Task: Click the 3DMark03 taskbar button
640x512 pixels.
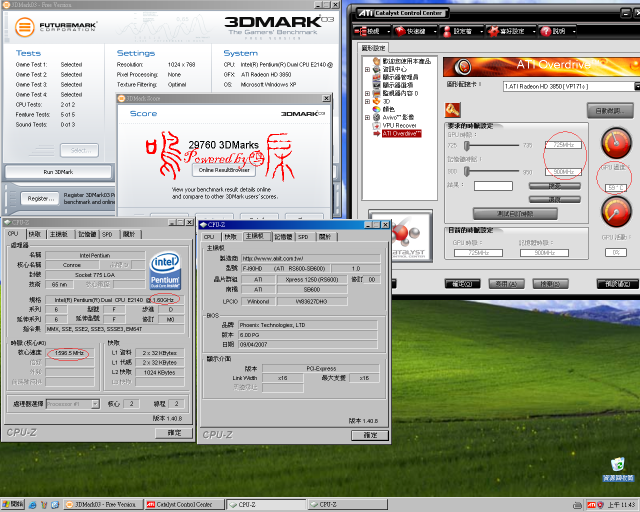Action: point(103,505)
